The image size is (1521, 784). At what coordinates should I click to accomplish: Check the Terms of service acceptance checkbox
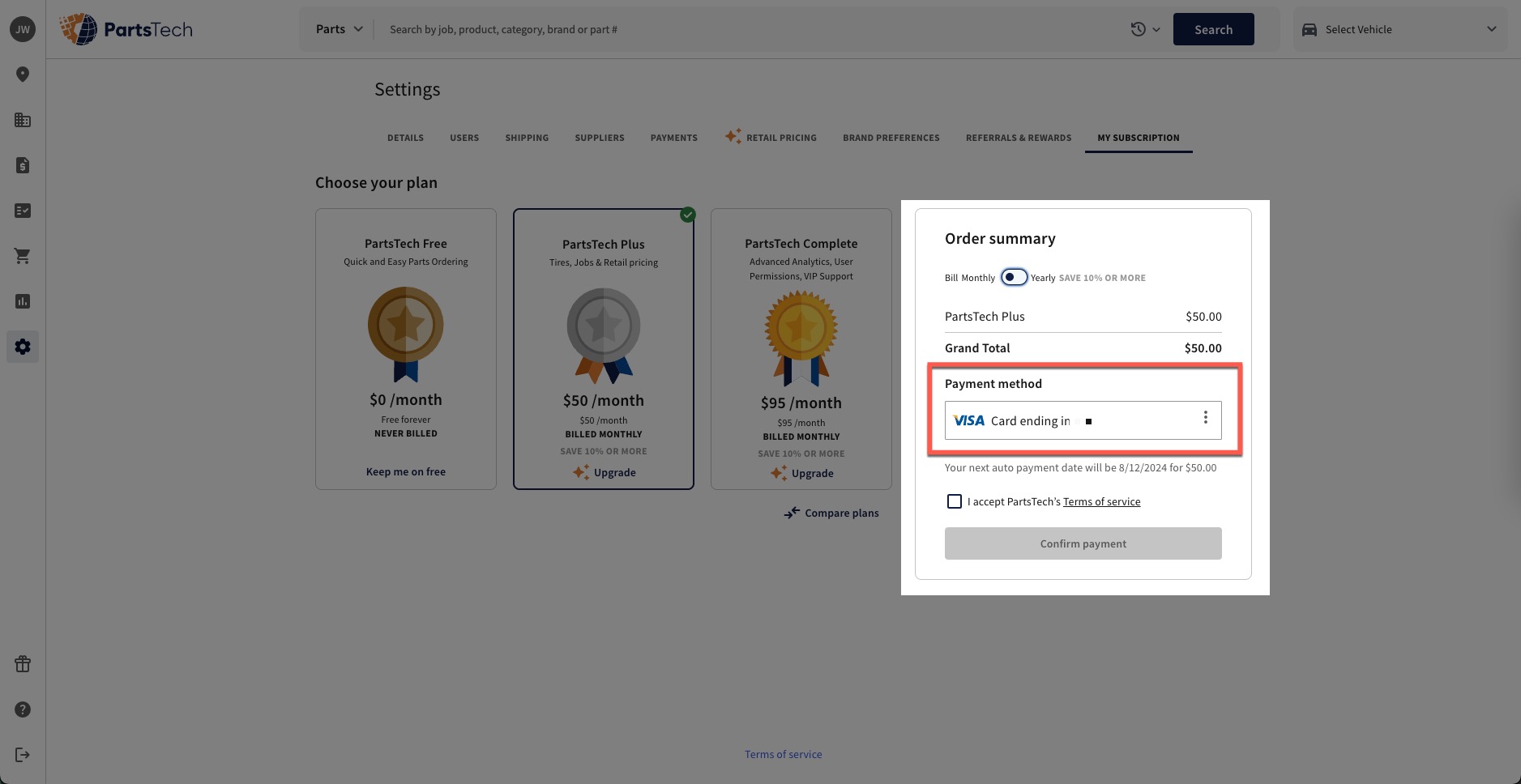pos(954,501)
